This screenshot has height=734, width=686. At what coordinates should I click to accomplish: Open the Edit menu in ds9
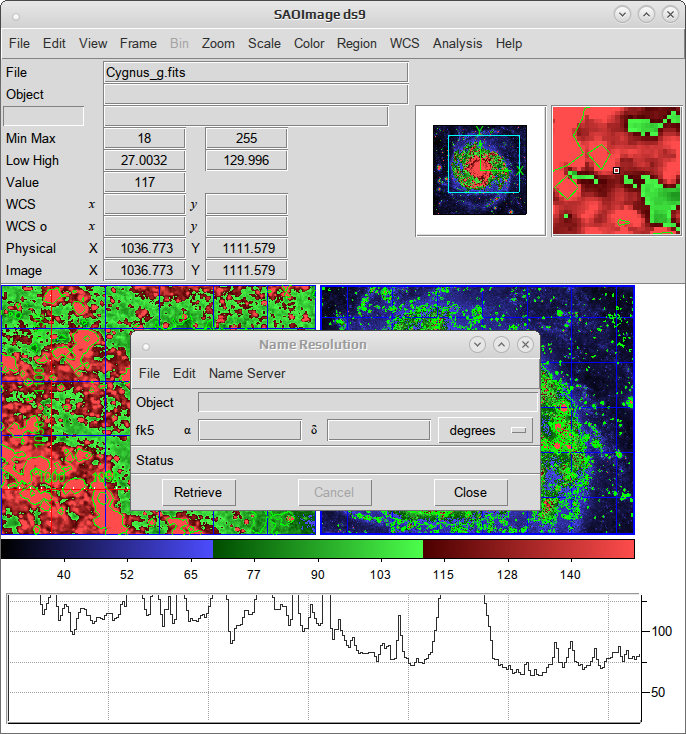pos(54,44)
